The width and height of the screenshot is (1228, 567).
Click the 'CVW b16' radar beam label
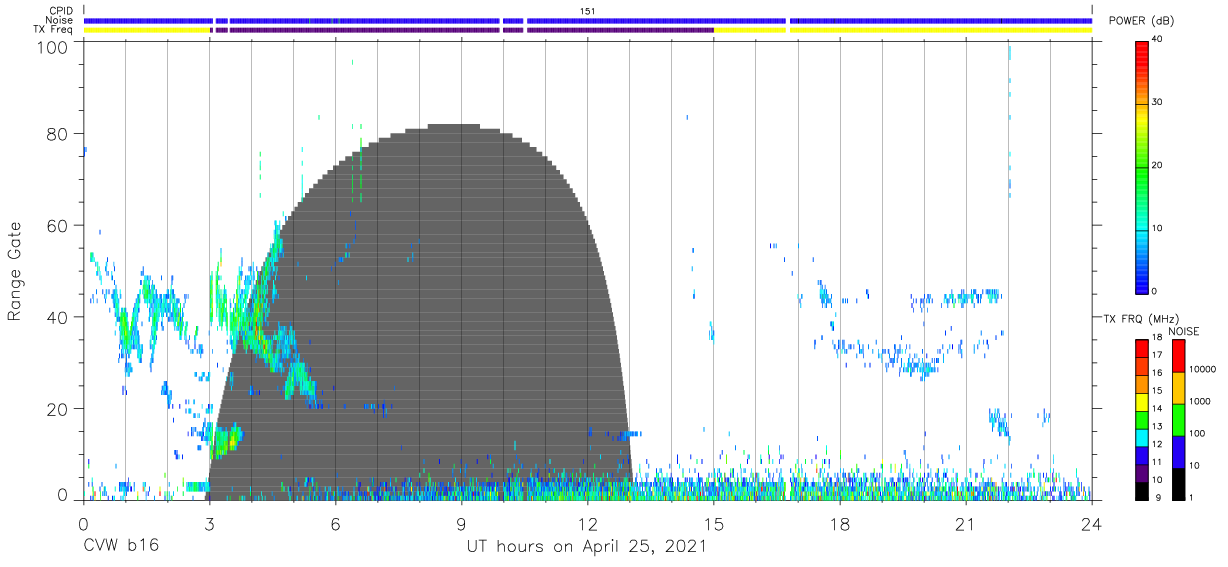tap(121, 547)
